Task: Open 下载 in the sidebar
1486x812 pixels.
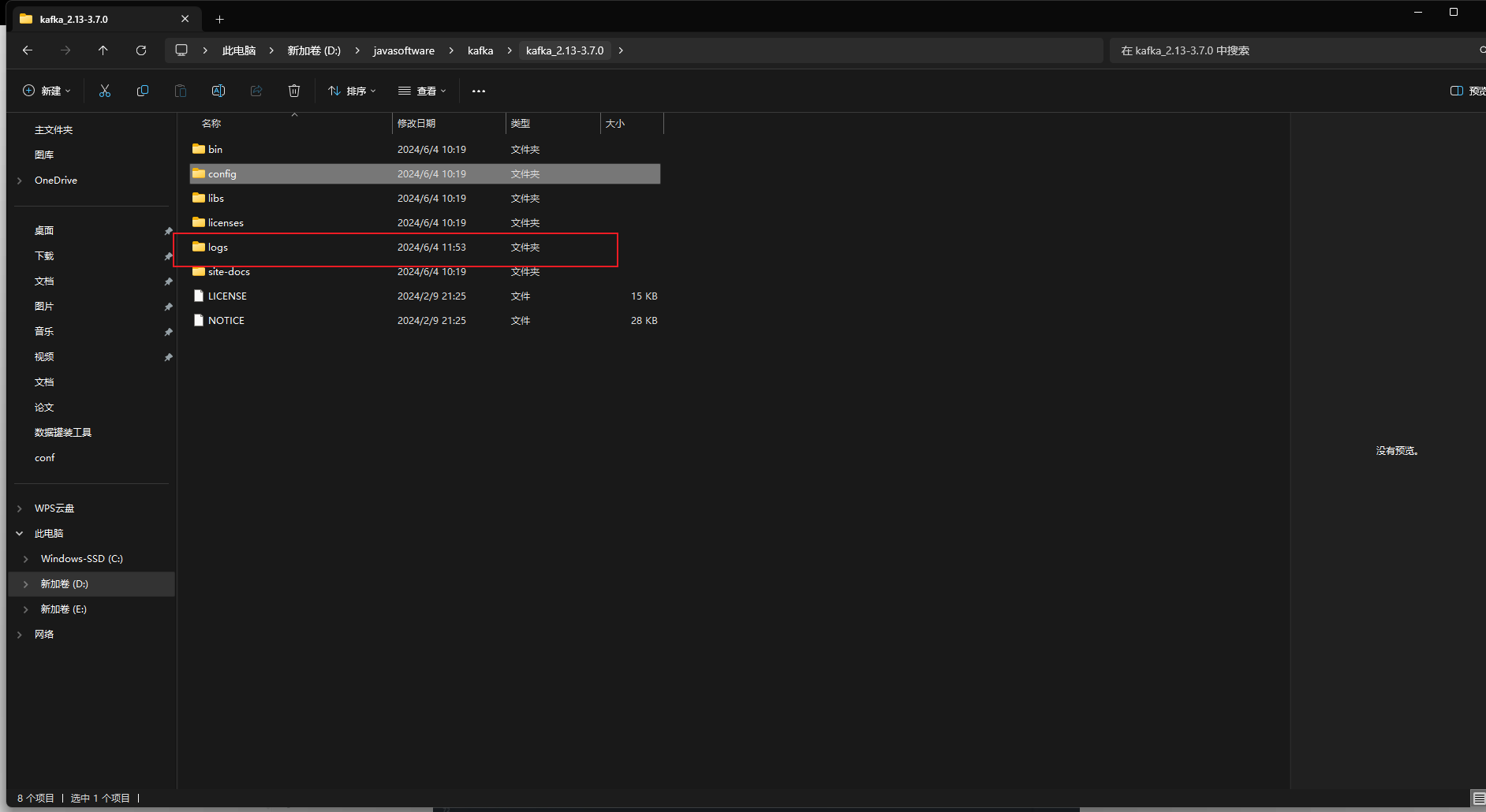Action: (x=44, y=256)
